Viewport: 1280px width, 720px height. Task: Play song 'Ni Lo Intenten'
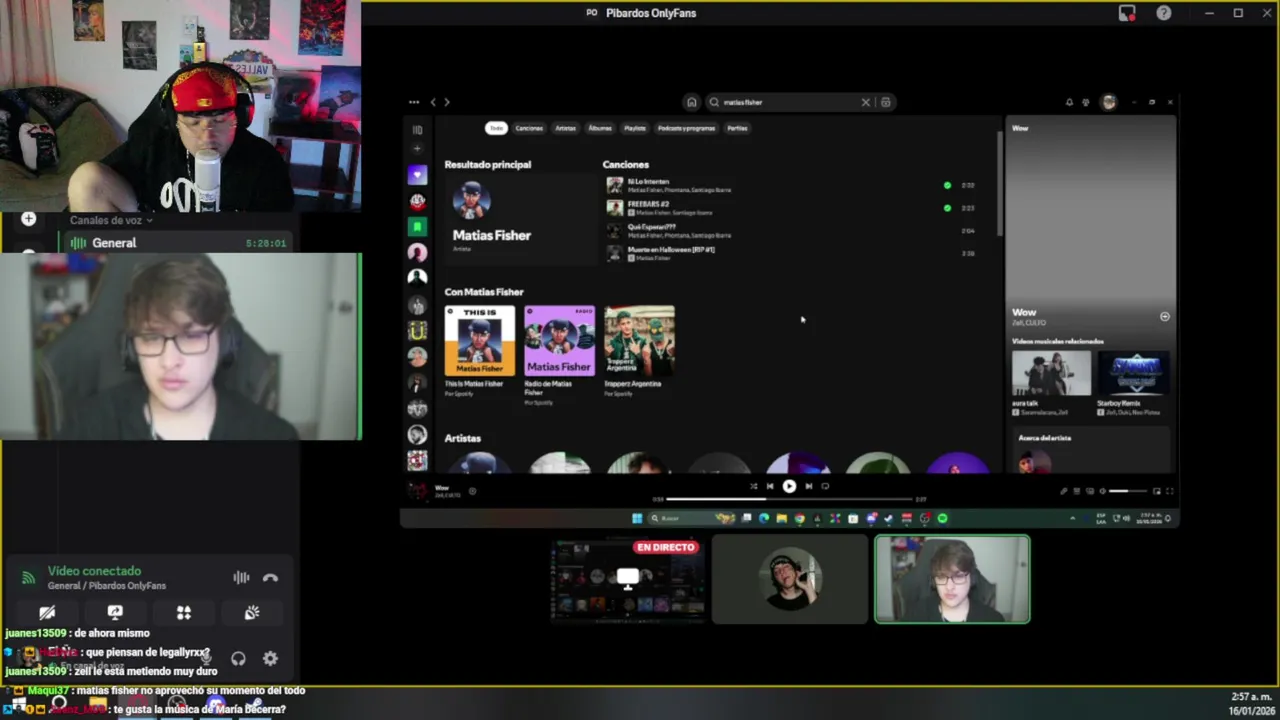click(x=614, y=185)
